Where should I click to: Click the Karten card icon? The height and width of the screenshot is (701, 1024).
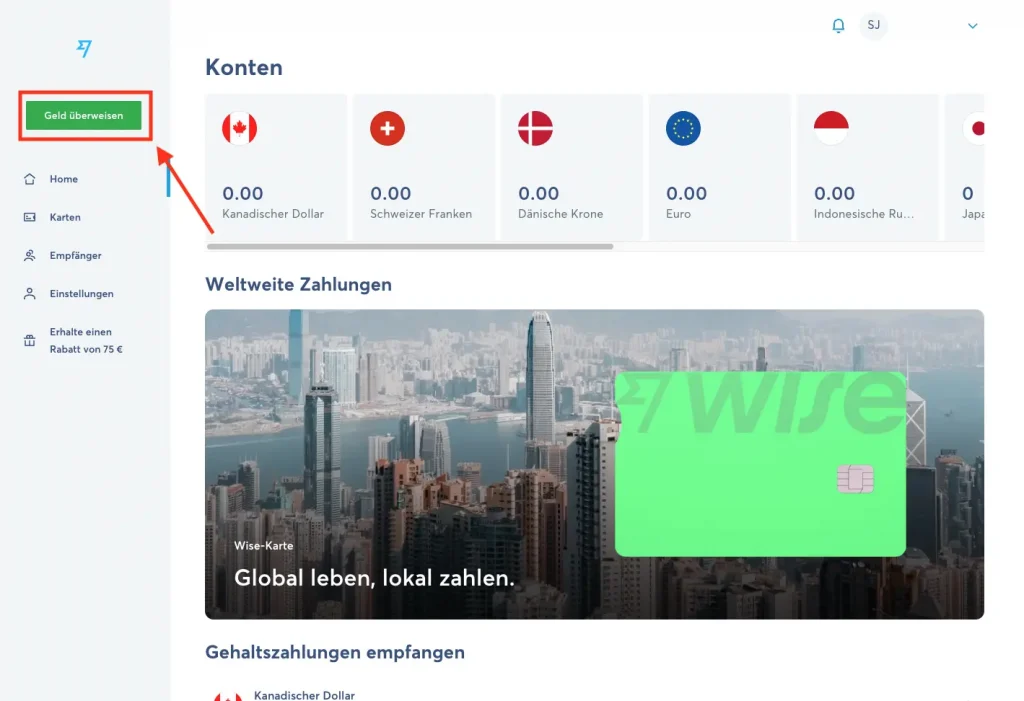click(29, 217)
